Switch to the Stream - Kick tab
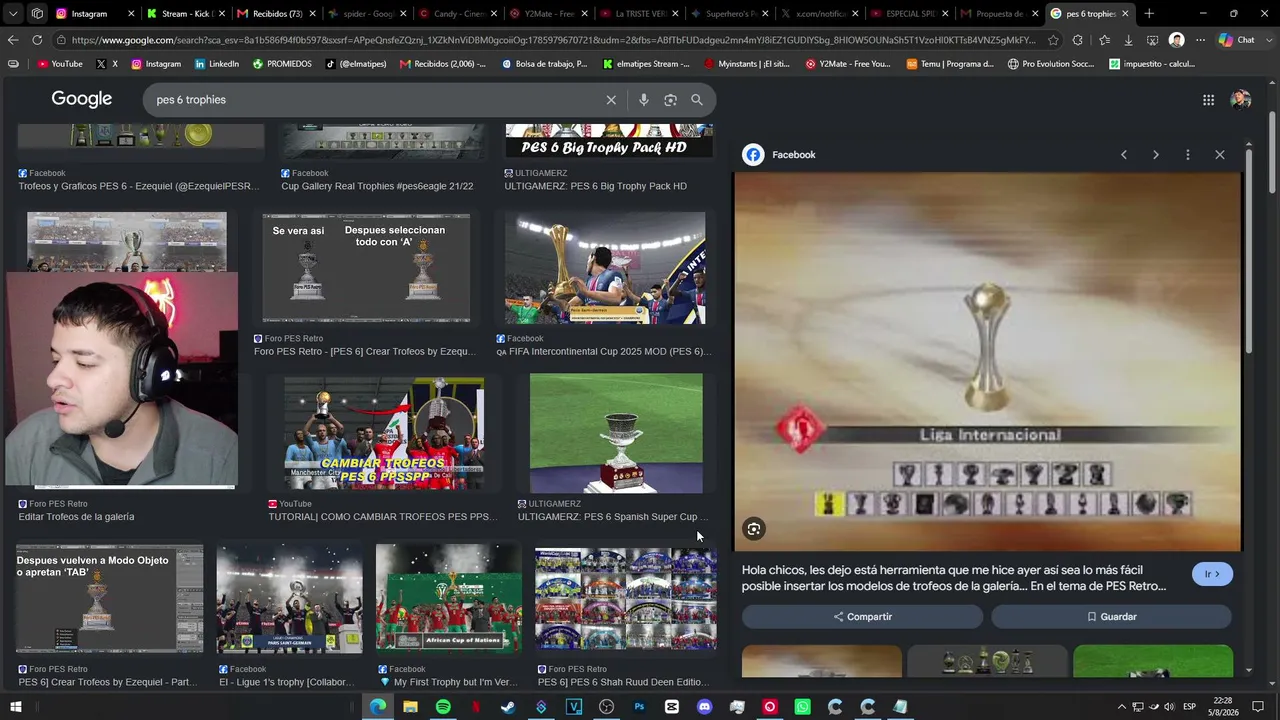The width and height of the screenshot is (1280, 720). (x=185, y=14)
